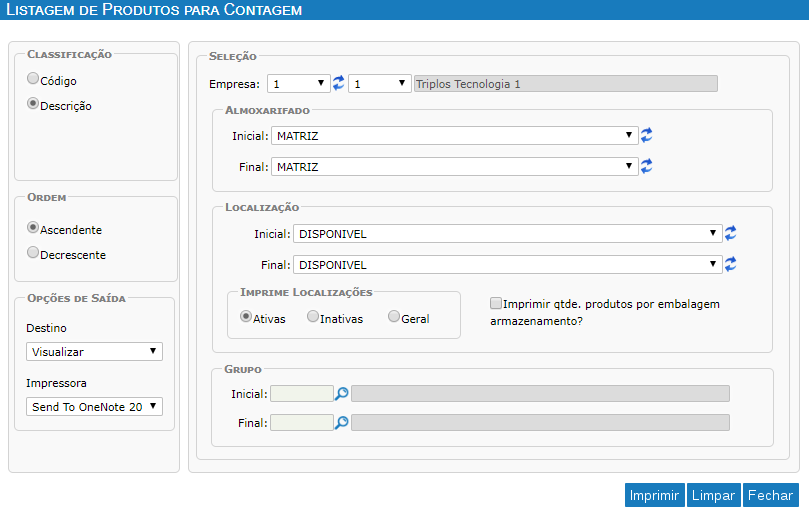
Task: Search for the Grupo Final using the magnifier
Action: 342,423
